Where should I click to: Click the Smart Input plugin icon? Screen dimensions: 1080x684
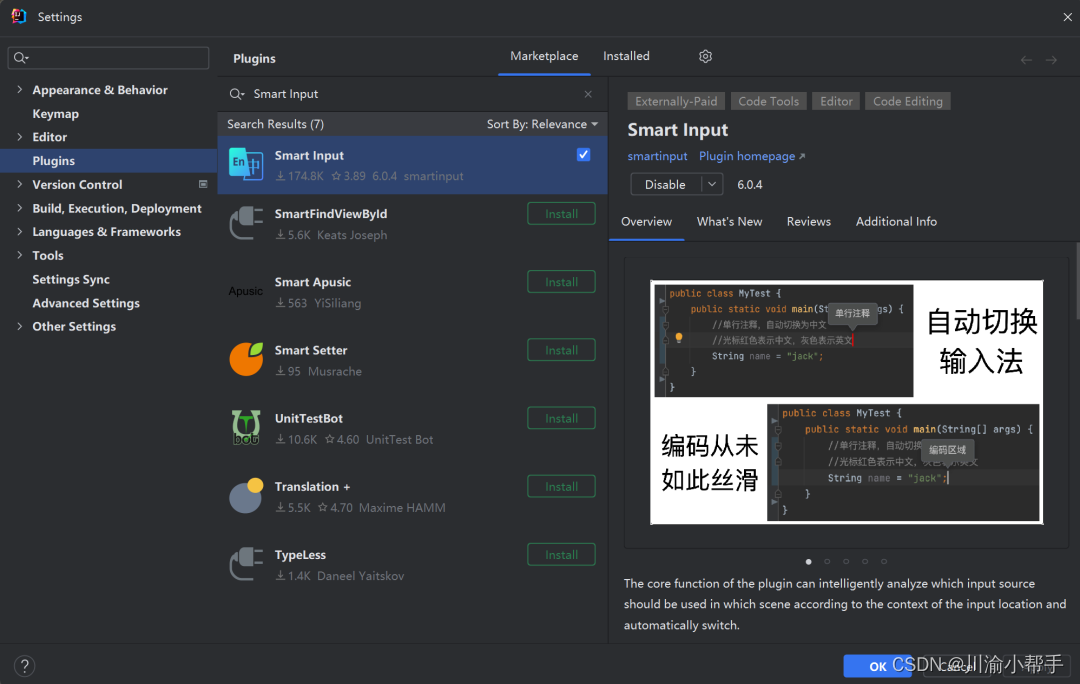tap(246, 164)
